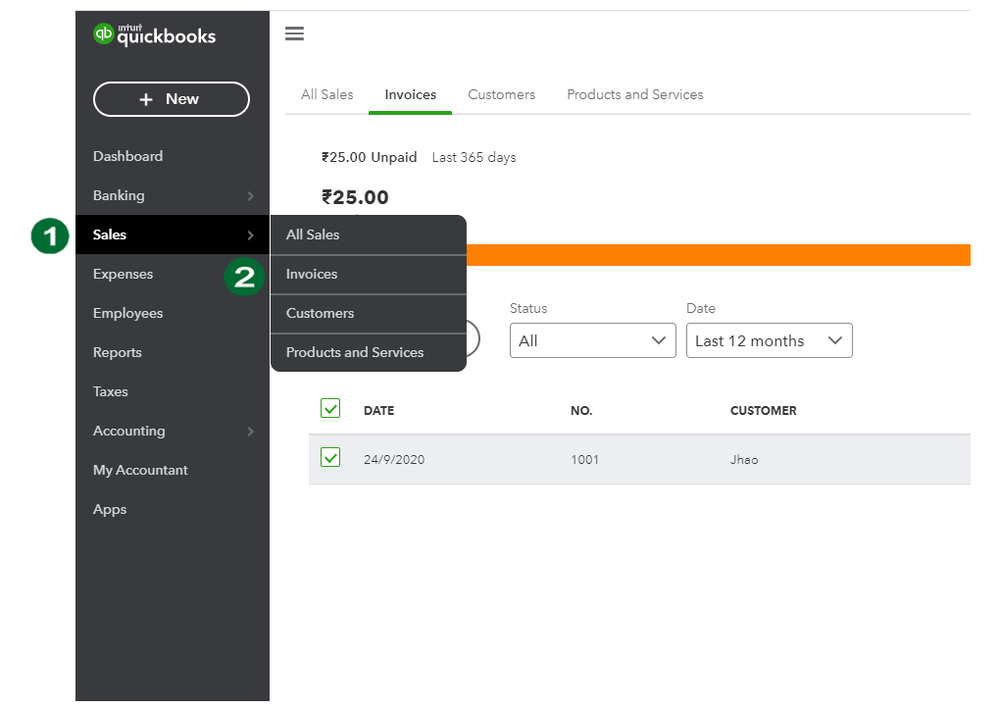Expand the Banking submenu chevron
The height and width of the screenshot is (717, 999).
point(250,196)
